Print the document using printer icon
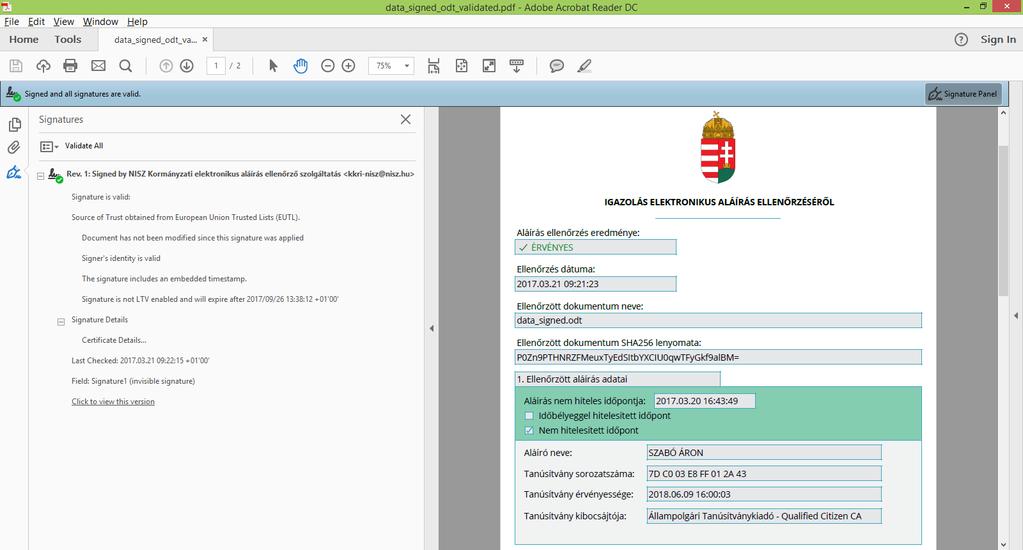Screen dimensions: 1023x550 click(x=70, y=66)
